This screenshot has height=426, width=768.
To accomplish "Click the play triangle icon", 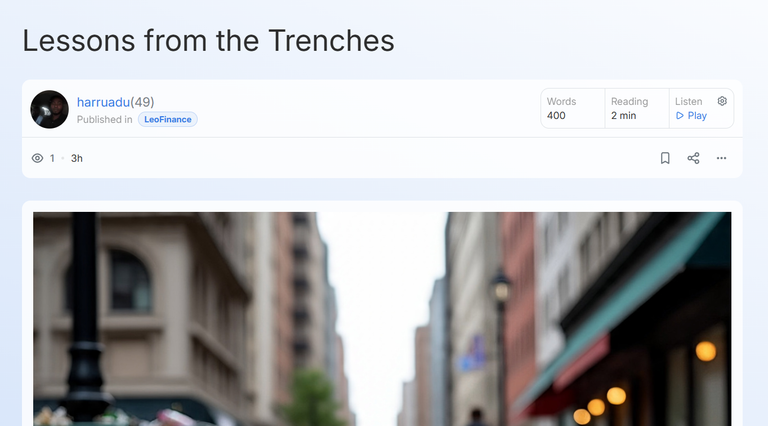I will click(679, 116).
